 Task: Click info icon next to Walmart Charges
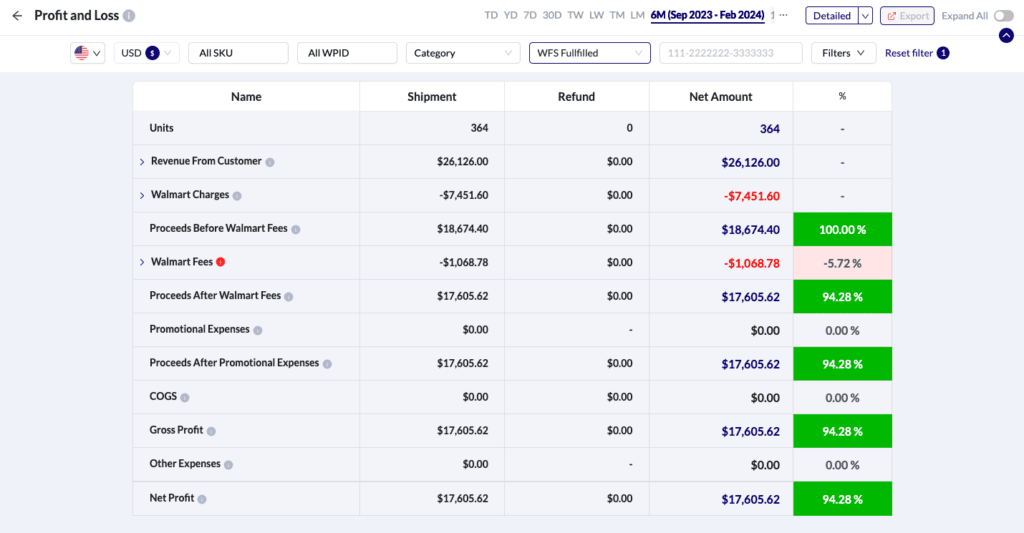237,195
